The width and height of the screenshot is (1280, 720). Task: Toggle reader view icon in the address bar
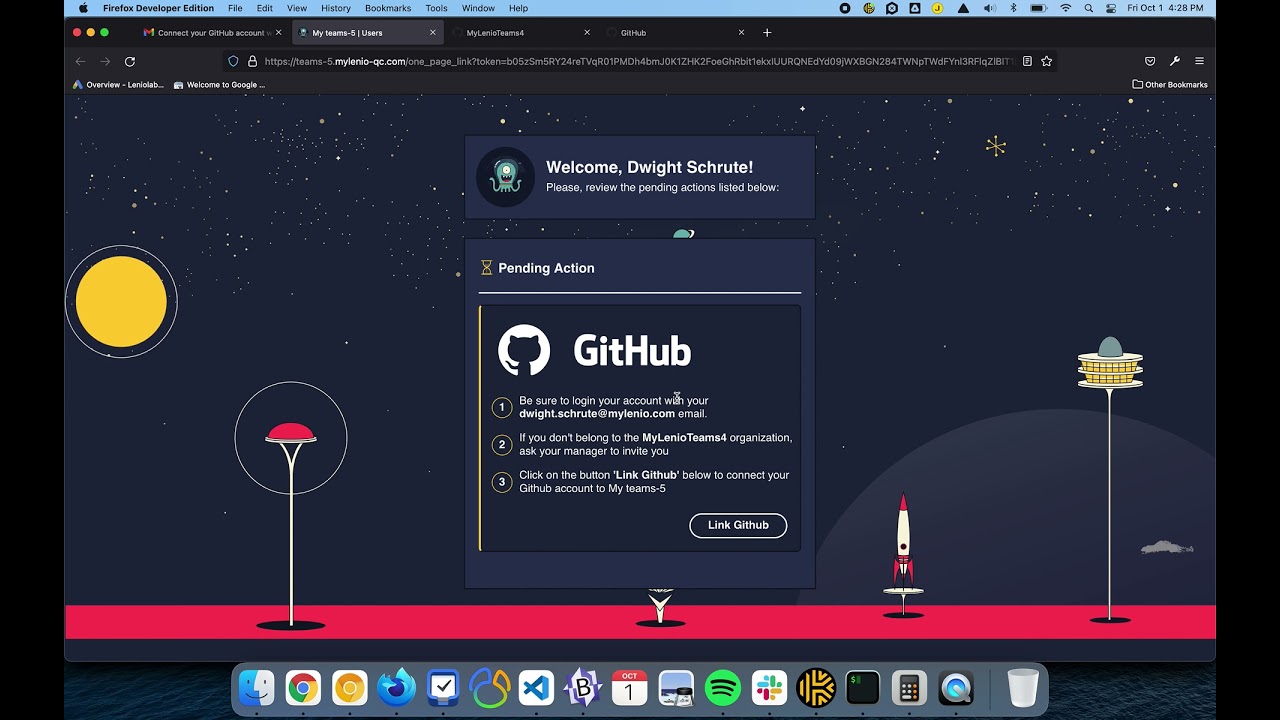click(1027, 61)
